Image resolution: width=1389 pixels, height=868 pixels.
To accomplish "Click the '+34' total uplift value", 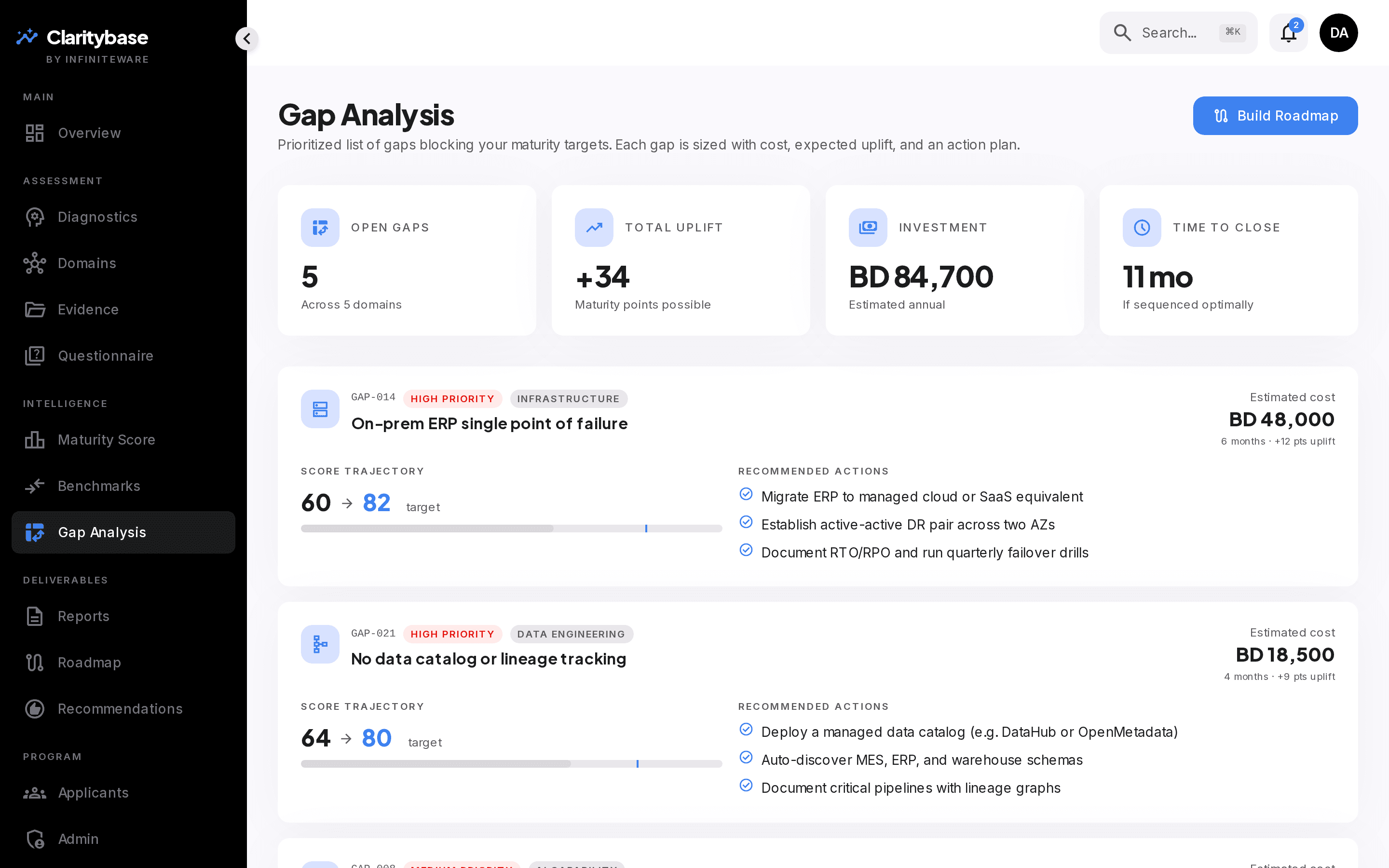I will (603, 277).
